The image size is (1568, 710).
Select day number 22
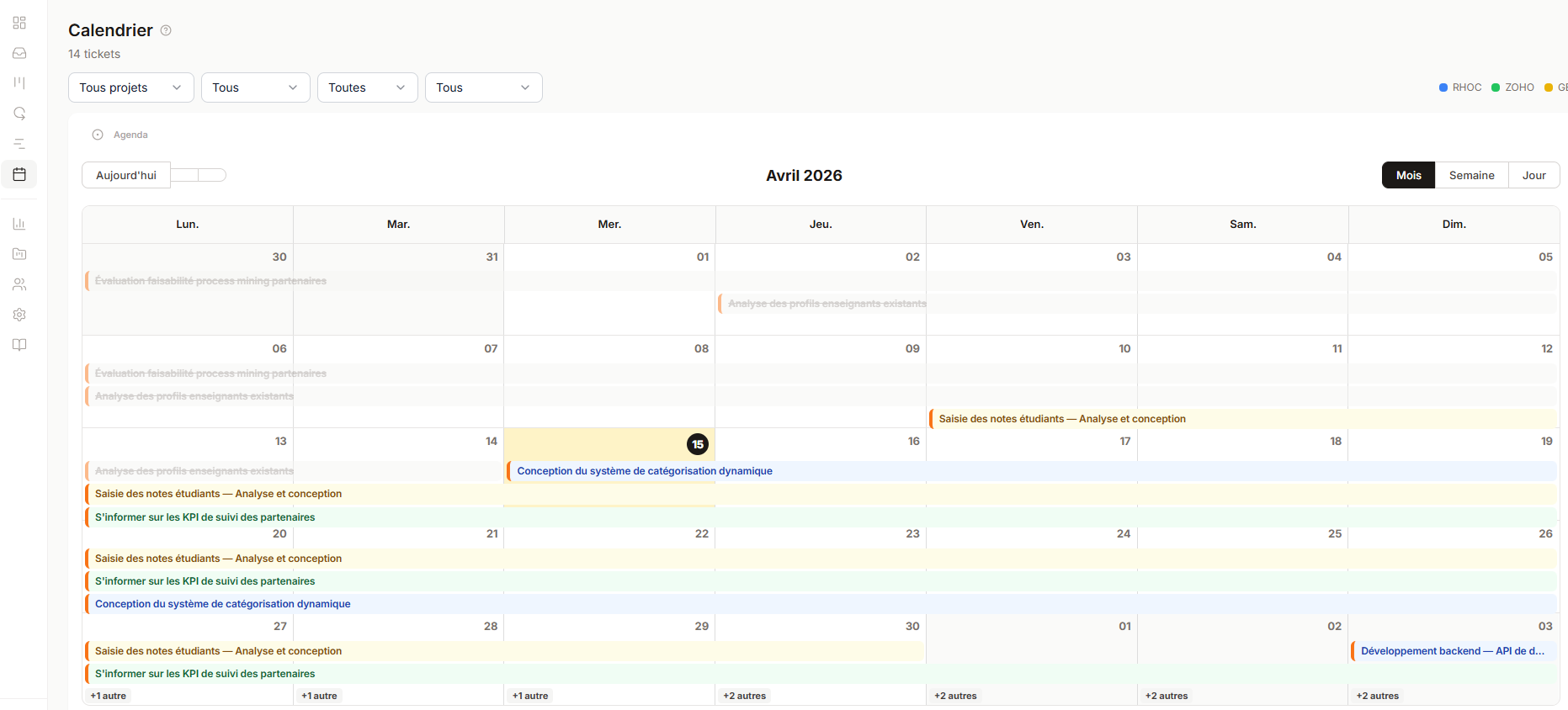[702, 533]
